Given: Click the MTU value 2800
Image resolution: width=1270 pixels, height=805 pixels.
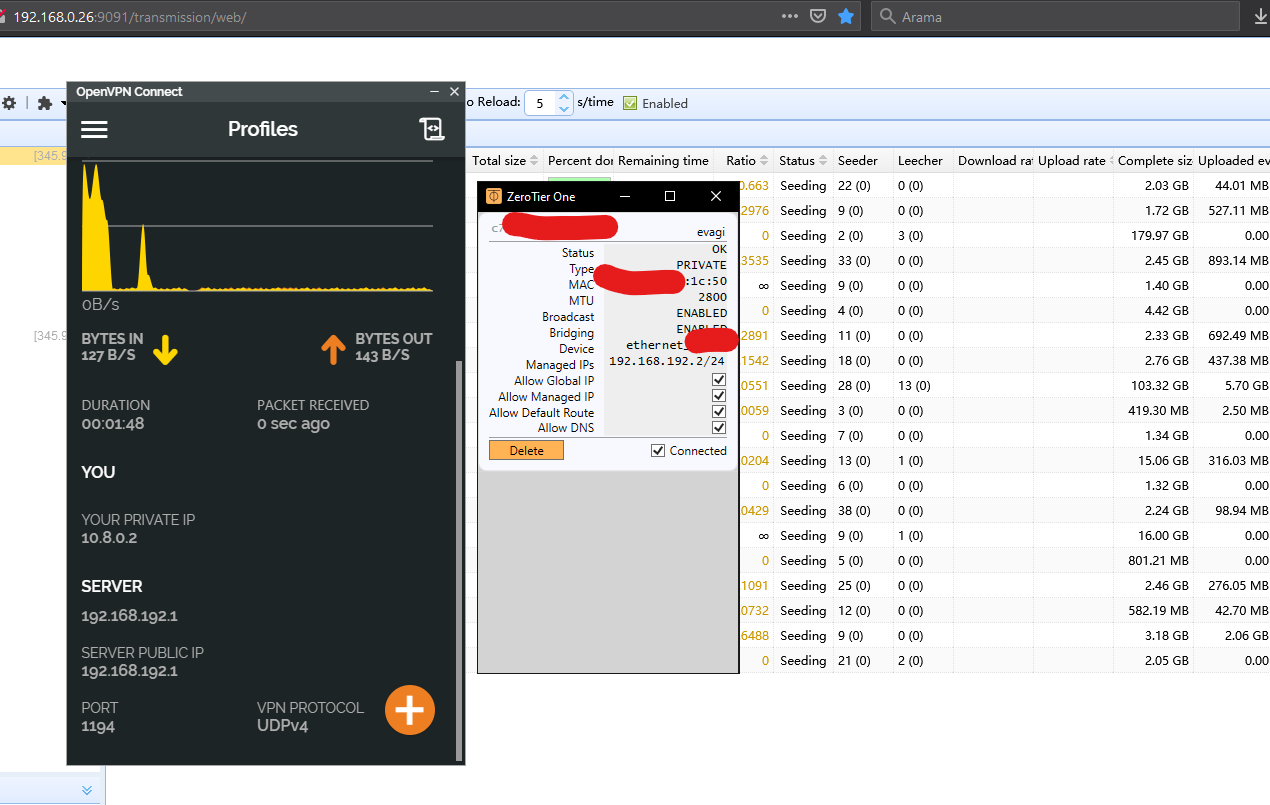Looking at the screenshot, I should point(713,297).
